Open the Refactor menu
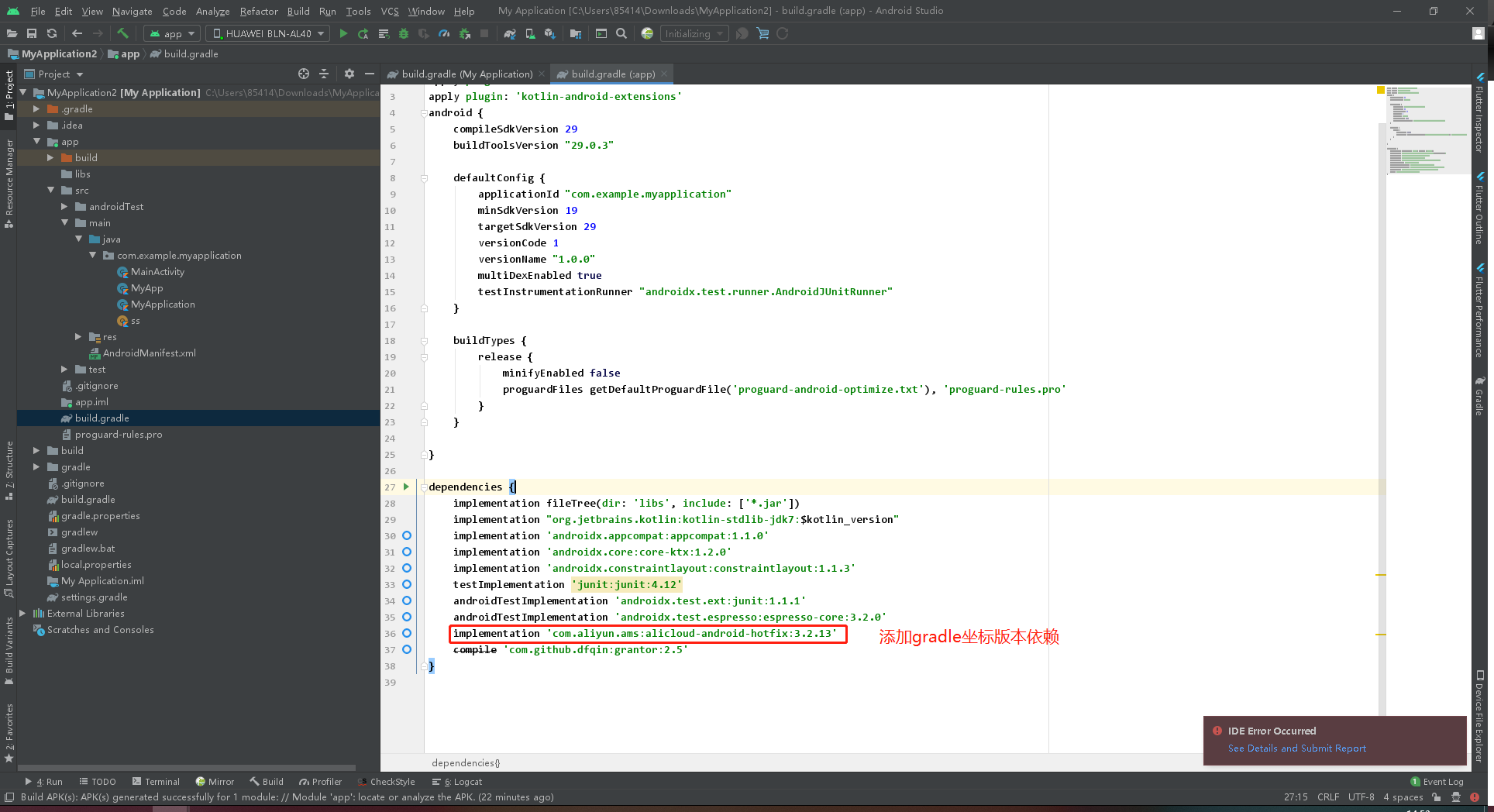Screen dimensions: 1494x812 (259, 11)
